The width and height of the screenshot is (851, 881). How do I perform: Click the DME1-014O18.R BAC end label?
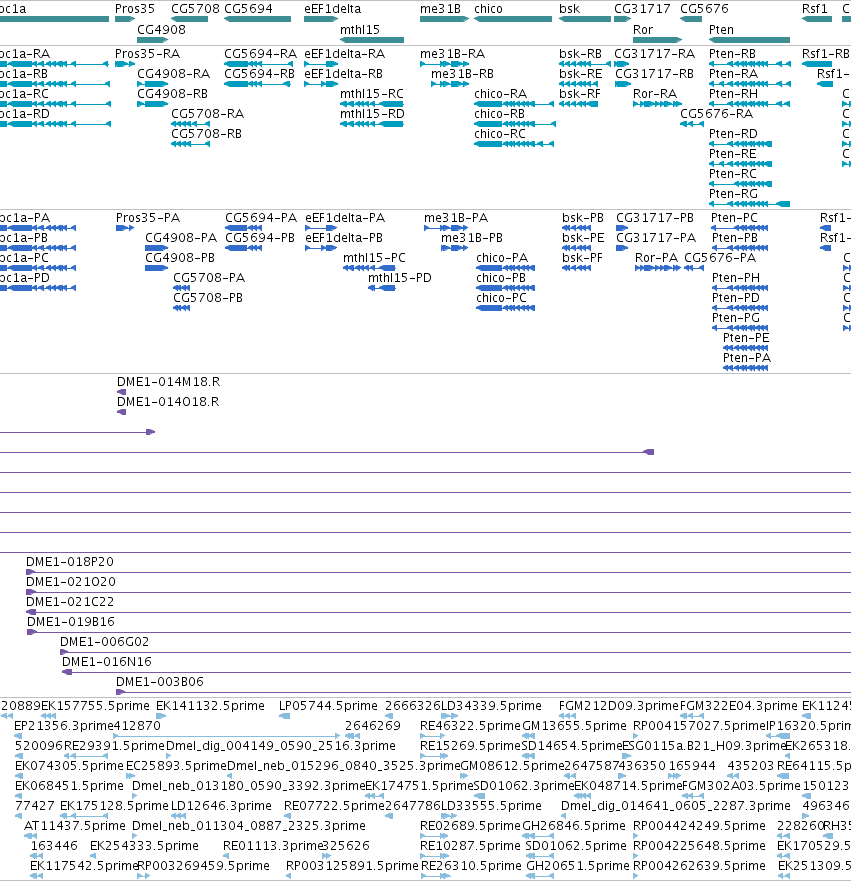tap(168, 402)
